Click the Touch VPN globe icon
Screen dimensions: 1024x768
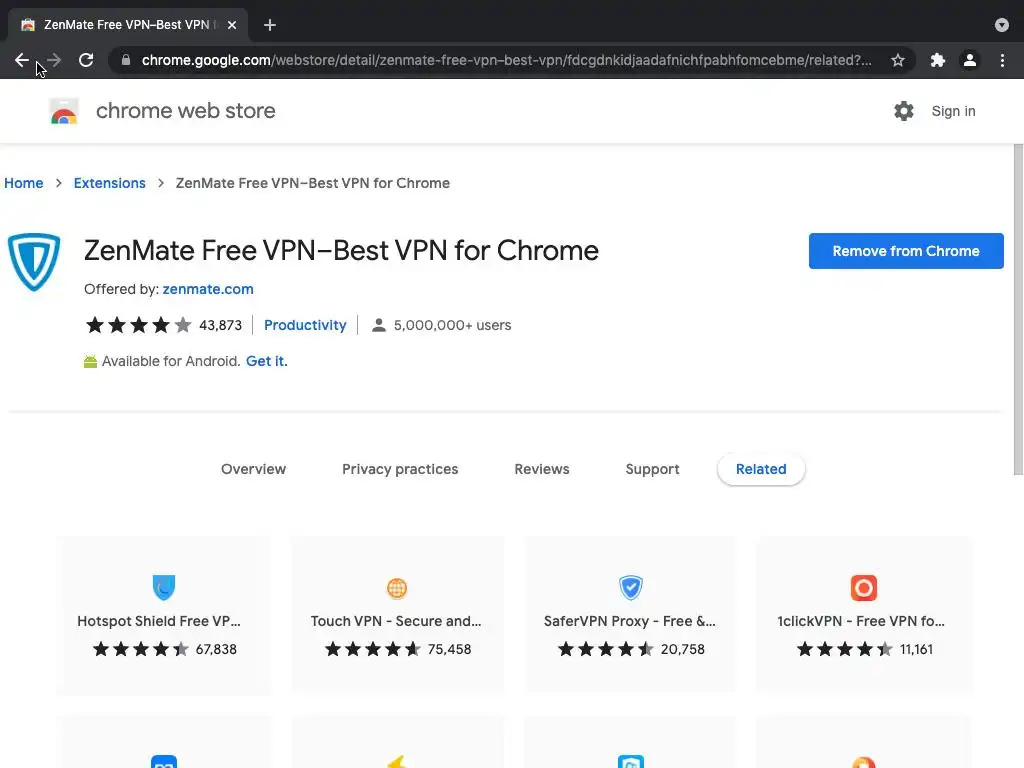(397, 588)
